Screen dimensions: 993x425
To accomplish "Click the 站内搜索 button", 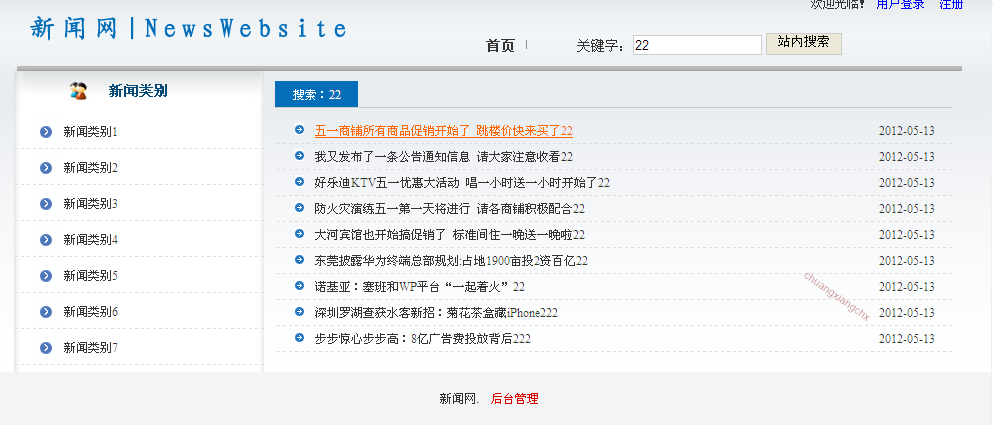I will pos(804,44).
